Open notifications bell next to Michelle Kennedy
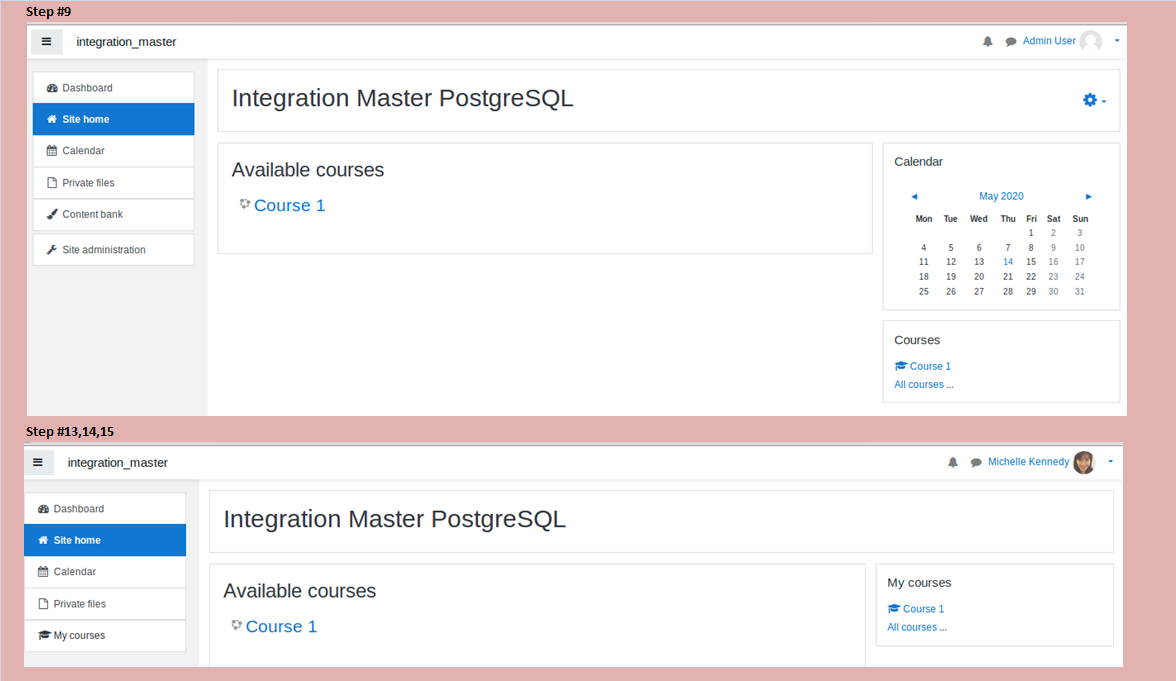The height and width of the screenshot is (681, 1176). pyautogui.click(x=952, y=463)
